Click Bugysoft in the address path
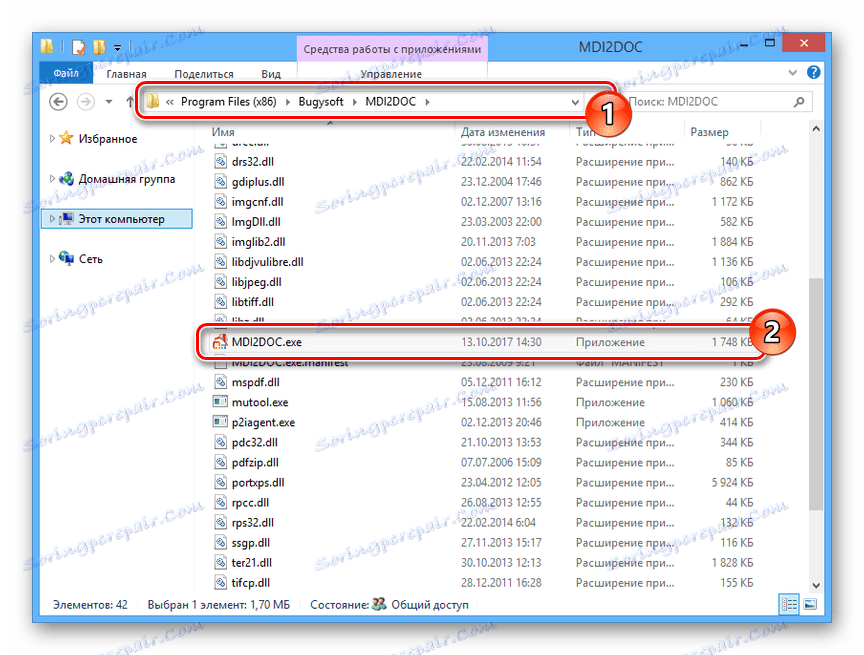Viewport: 864px width, 655px height. click(321, 102)
